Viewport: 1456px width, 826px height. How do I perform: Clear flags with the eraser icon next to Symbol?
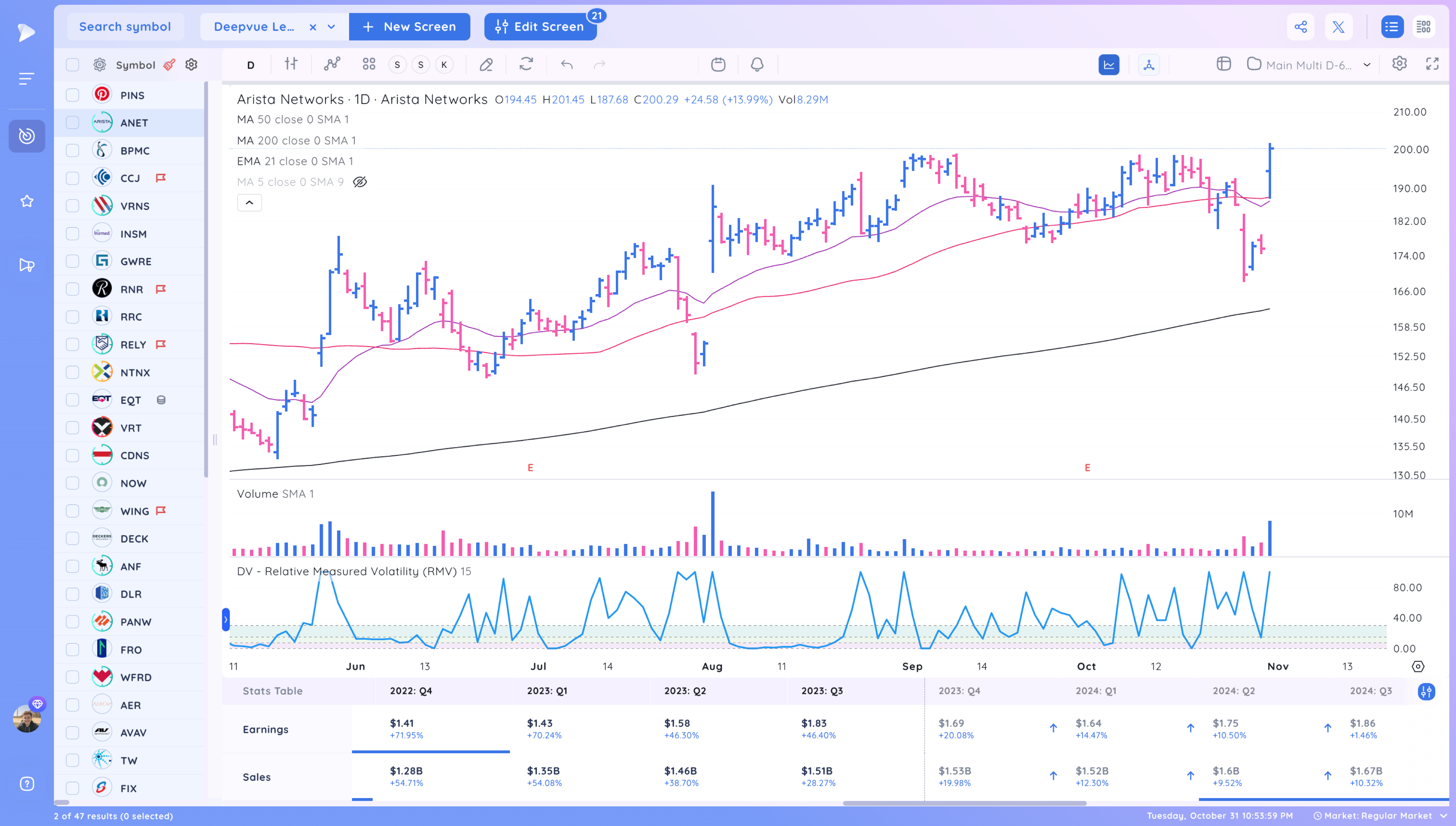[169, 65]
